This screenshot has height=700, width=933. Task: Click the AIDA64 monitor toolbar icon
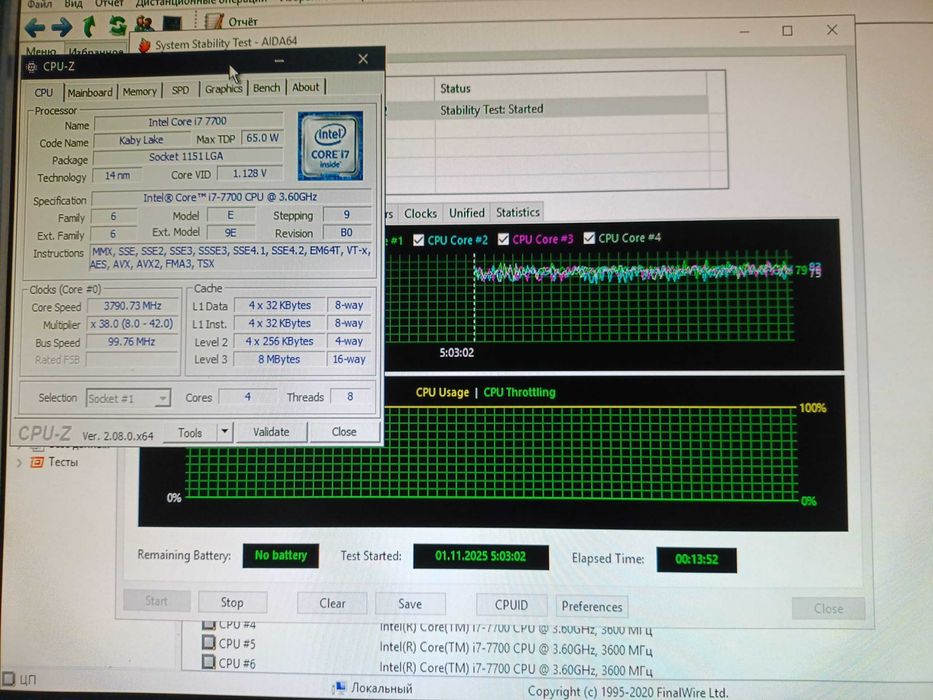point(172,23)
